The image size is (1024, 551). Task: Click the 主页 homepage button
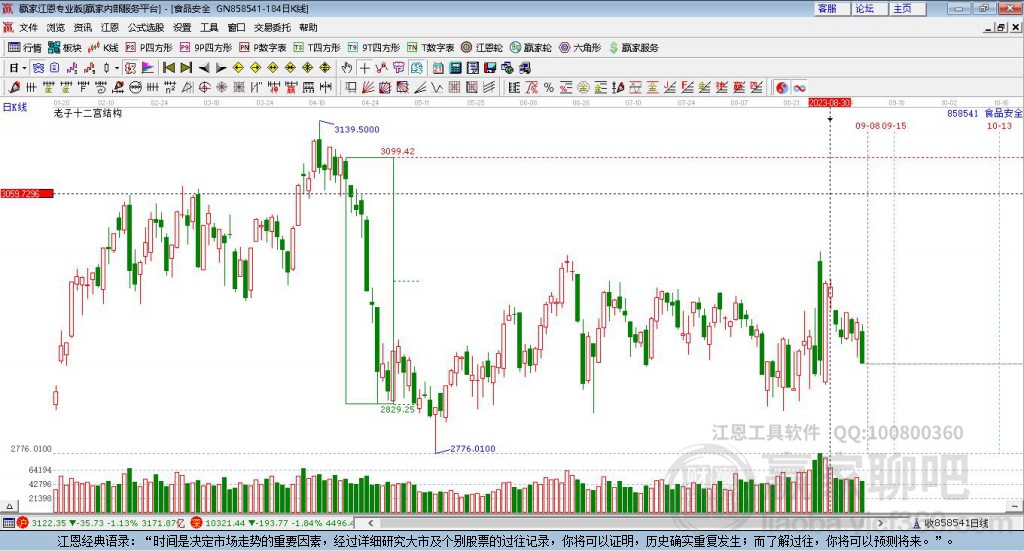coord(907,8)
